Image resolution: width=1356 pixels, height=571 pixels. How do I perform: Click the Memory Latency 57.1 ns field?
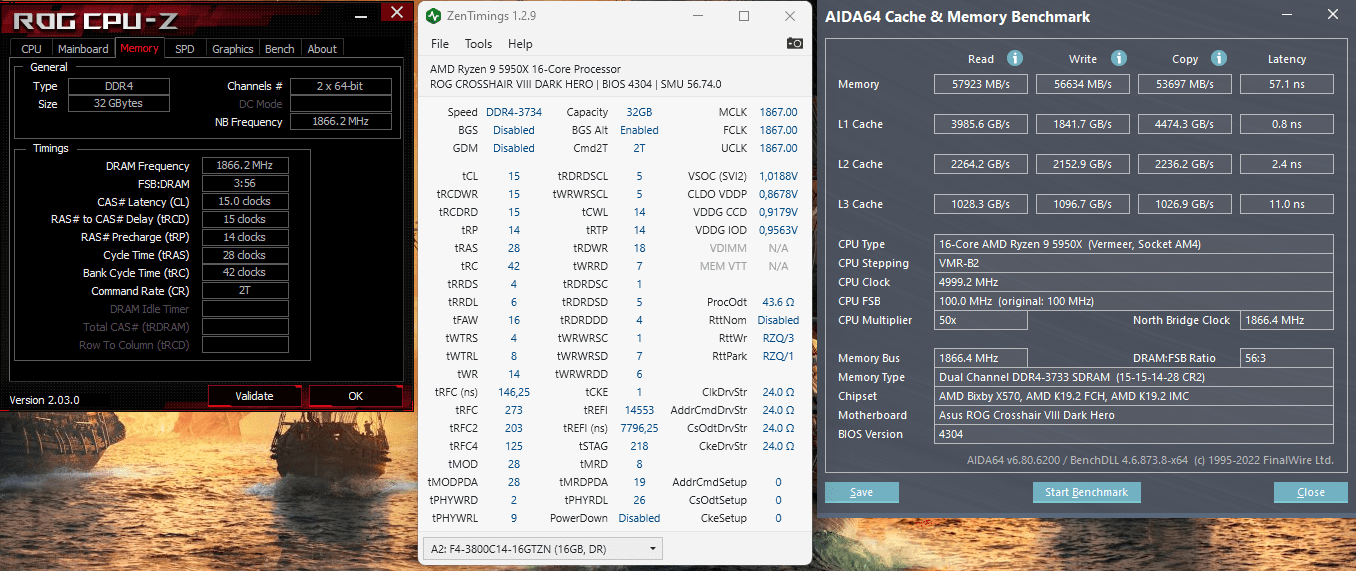click(1286, 84)
